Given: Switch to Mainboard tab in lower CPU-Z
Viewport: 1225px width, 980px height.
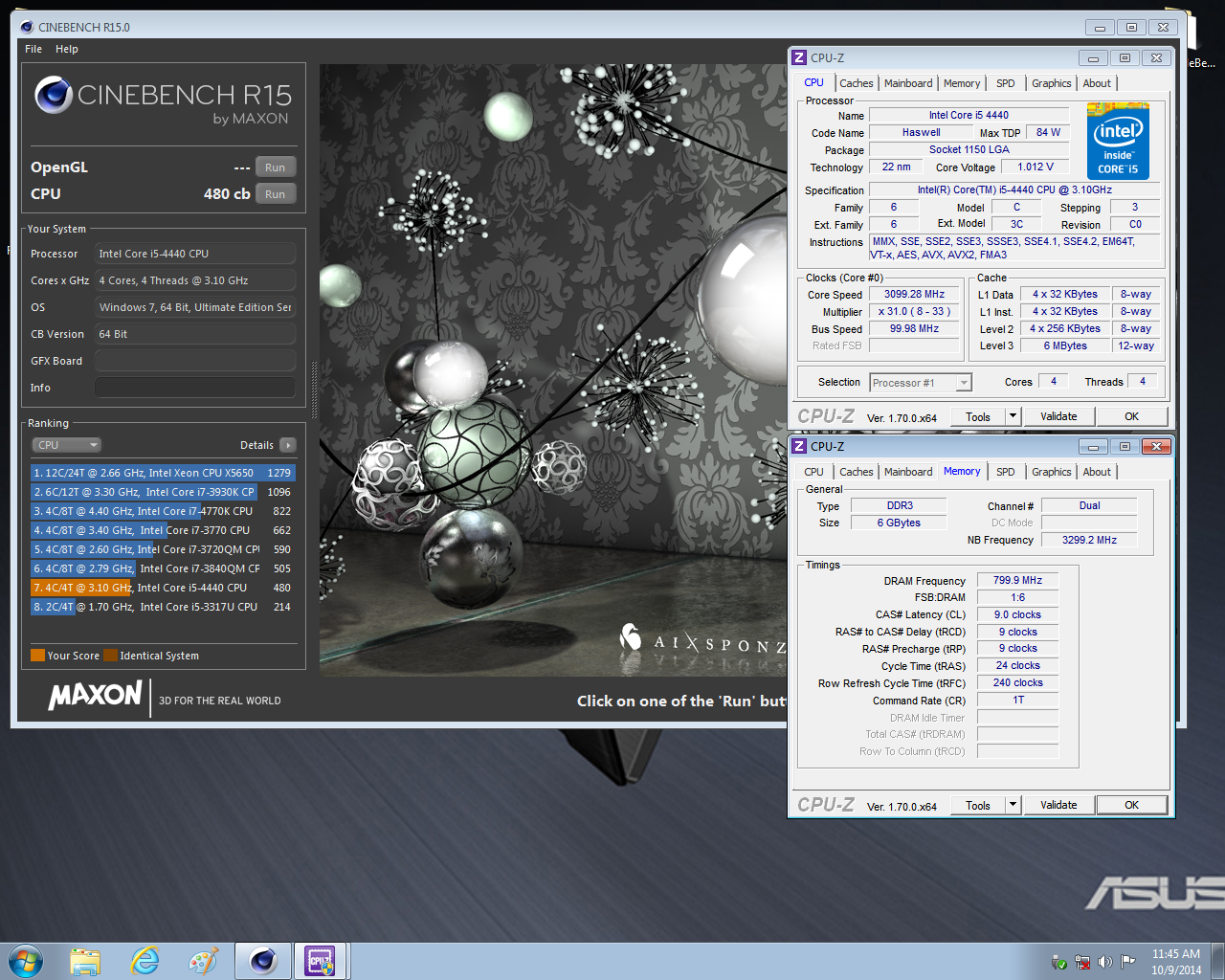Looking at the screenshot, I should 908,472.
